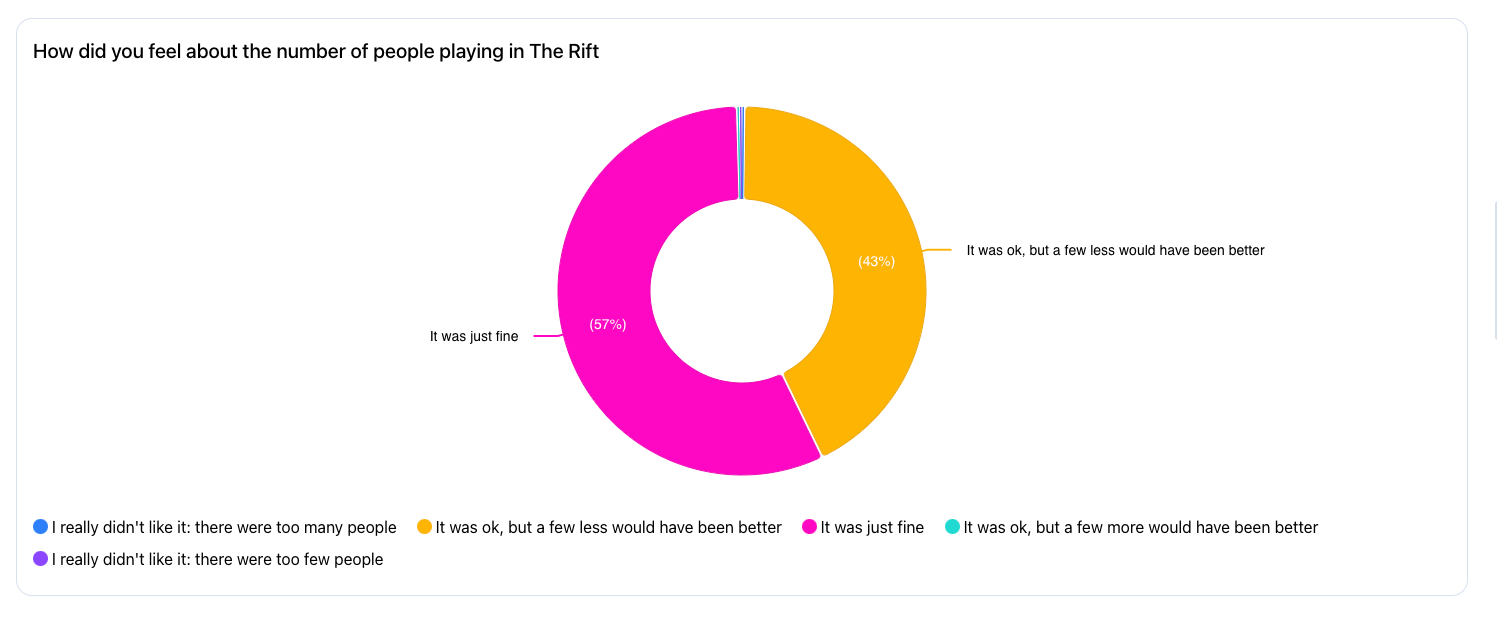Image resolution: width=1497 pixels, height=620 pixels.
Task: Click the orange legend dot for a few less
Action: click(x=425, y=526)
